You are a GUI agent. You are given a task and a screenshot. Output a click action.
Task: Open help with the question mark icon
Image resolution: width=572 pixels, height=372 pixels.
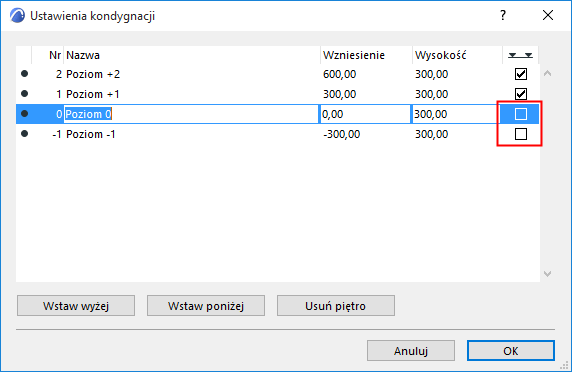pos(503,15)
